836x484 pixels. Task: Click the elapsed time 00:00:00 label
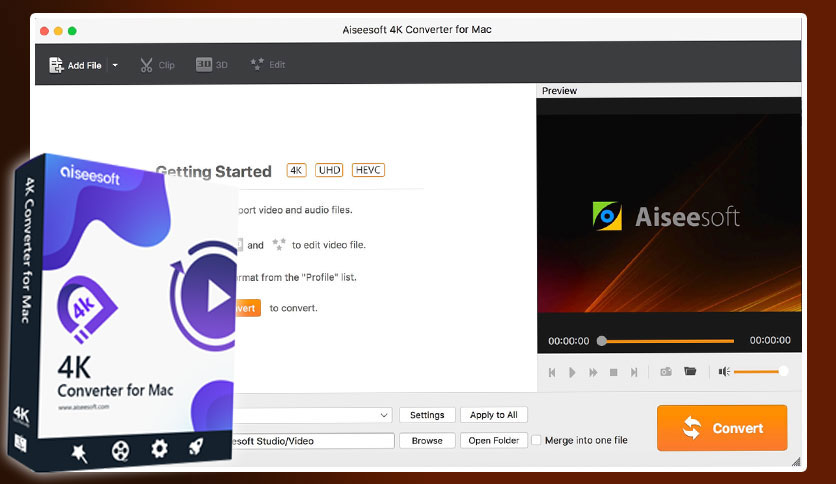pyautogui.click(x=568, y=341)
